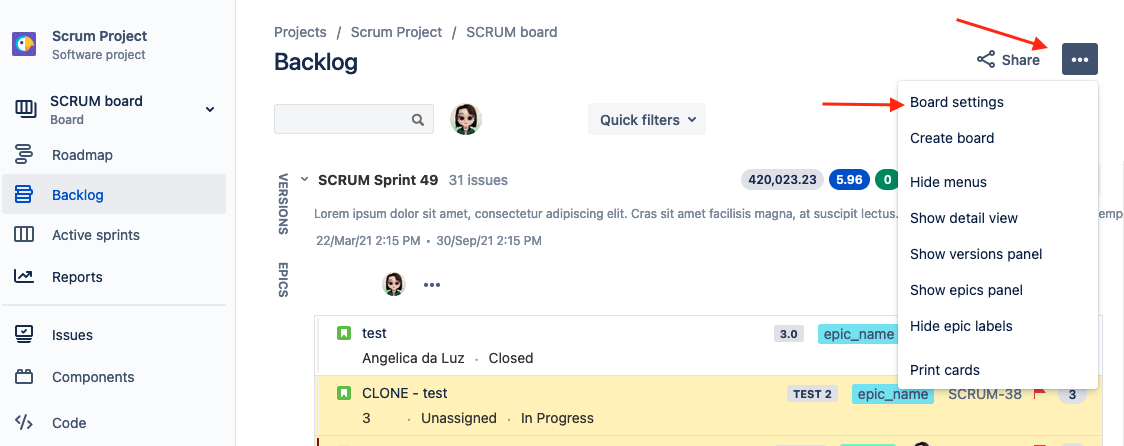The width and height of the screenshot is (1124, 446).
Task: Choose Show epics panel menu item
Action: (x=966, y=290)
